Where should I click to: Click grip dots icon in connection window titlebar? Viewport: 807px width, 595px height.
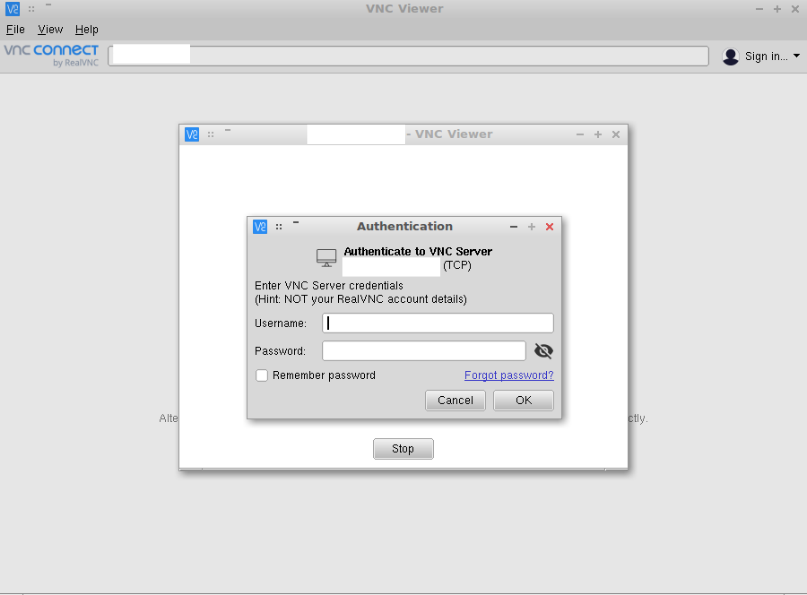(210, 134)
